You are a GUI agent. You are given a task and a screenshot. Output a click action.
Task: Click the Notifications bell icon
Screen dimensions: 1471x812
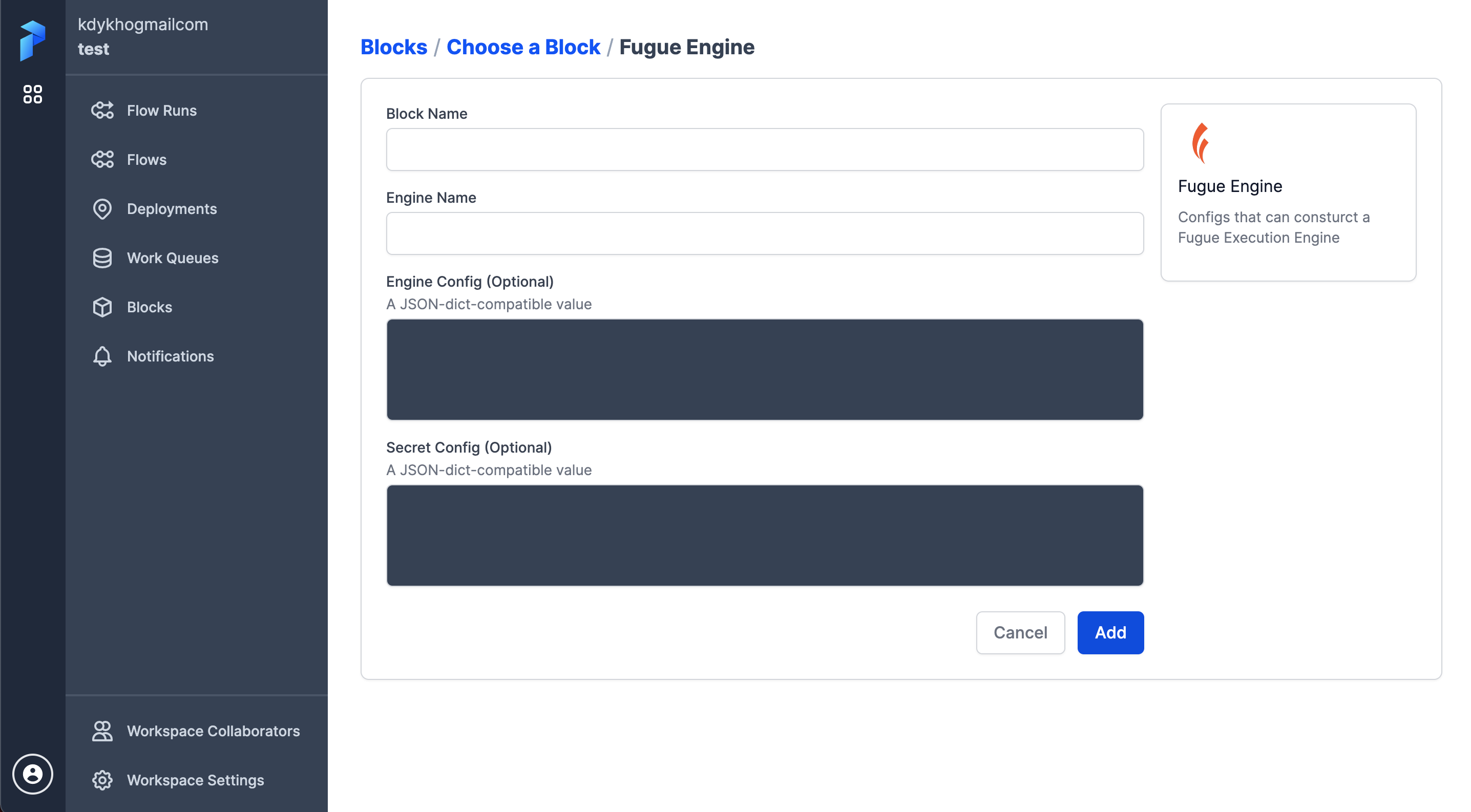click(102, 356)
